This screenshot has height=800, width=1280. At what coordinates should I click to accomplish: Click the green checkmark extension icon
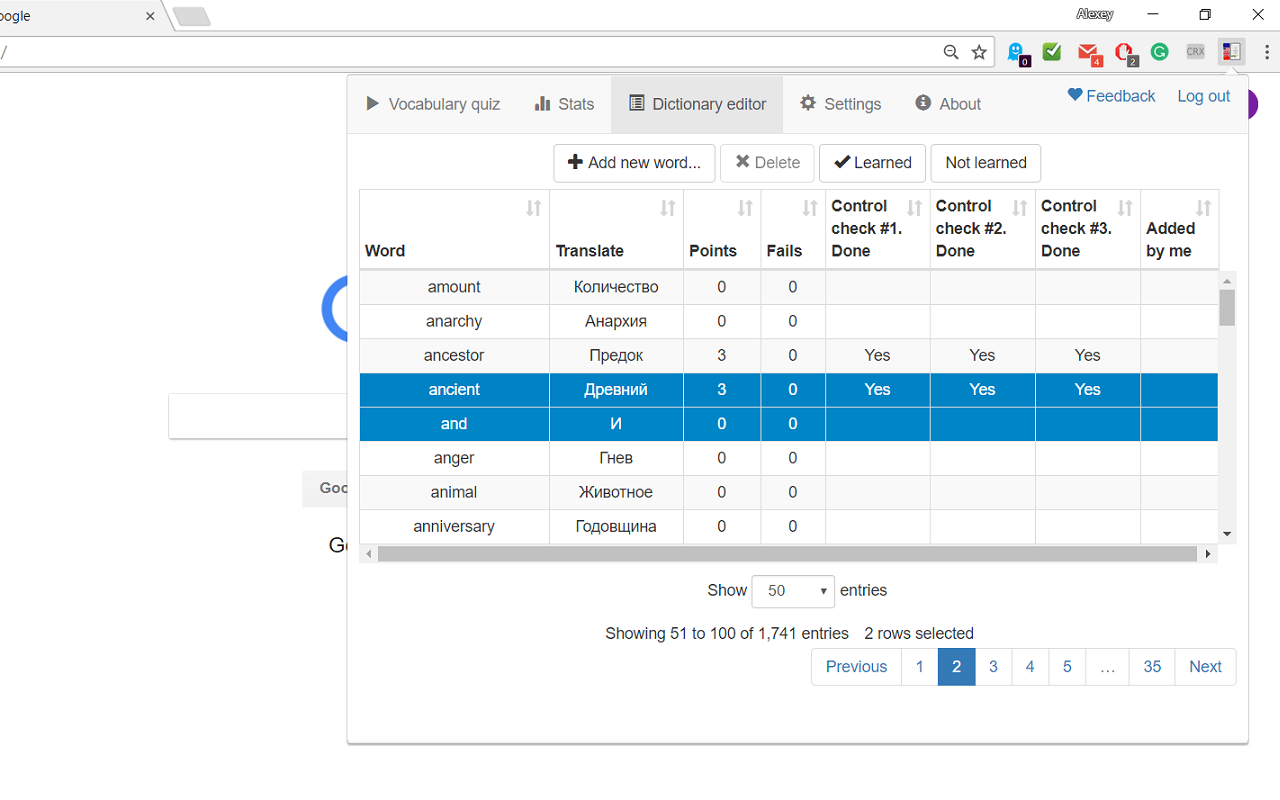[x=1052, y=52]
